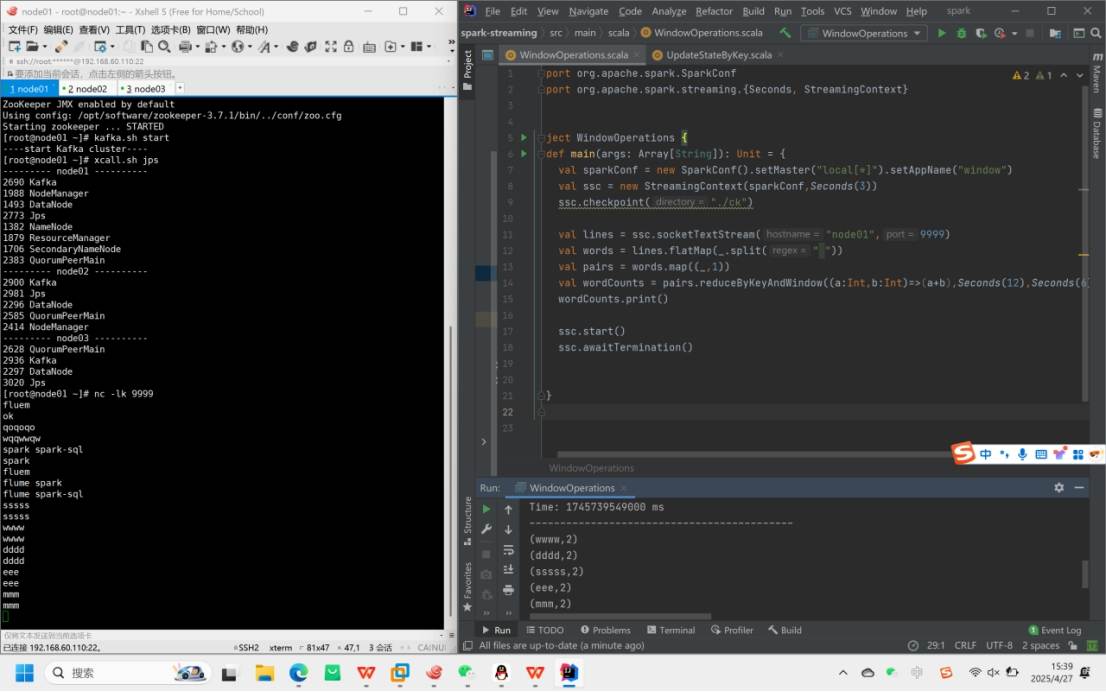
Task: Click the globe icon in Xshell toolbar
Action: 238,47
